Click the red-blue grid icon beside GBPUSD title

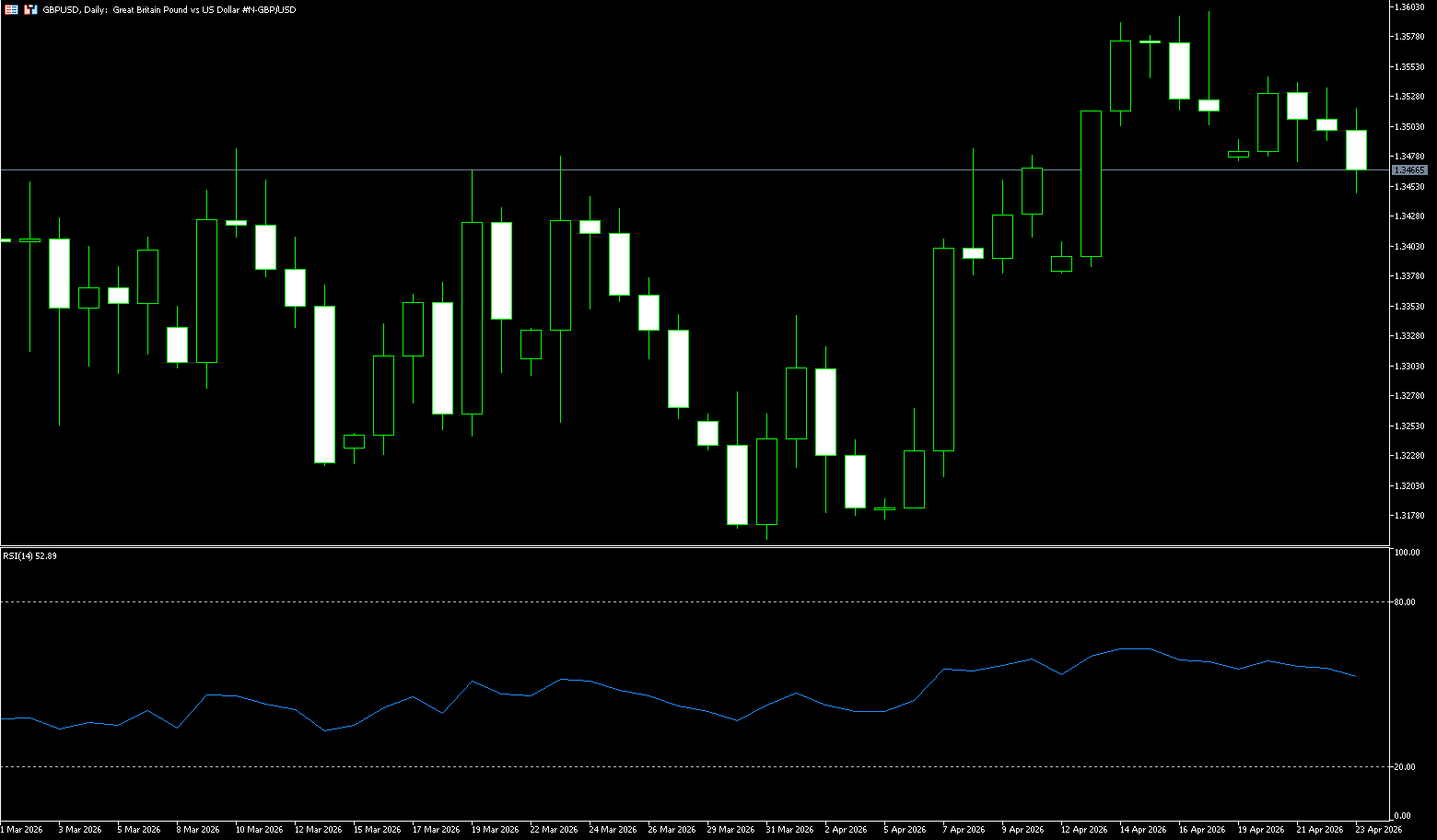[x=11, y=9]
